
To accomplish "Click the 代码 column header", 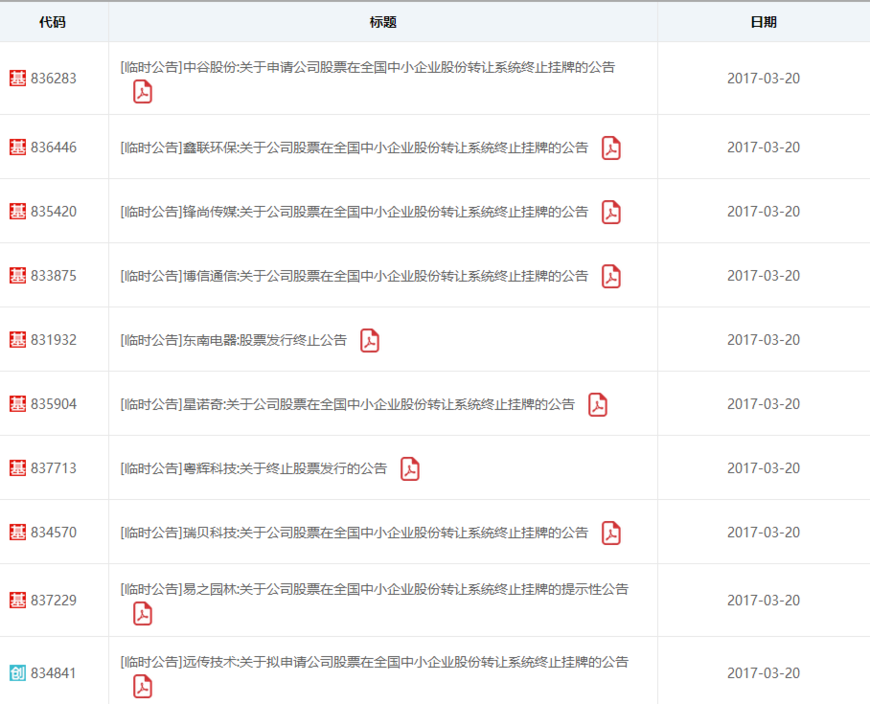I will 53,22.
